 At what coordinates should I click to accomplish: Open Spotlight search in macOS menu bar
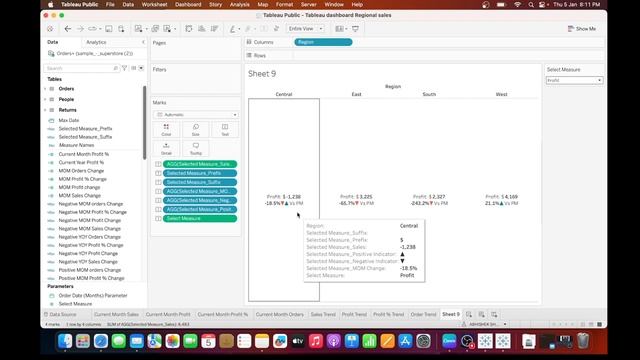pos(531,4)
